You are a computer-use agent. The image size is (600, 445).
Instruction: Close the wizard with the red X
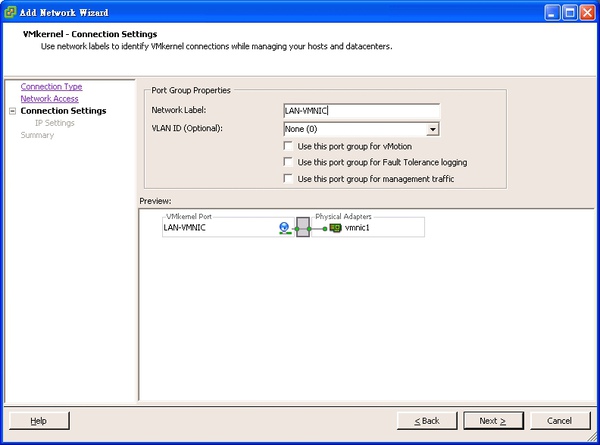click(587, 13)
